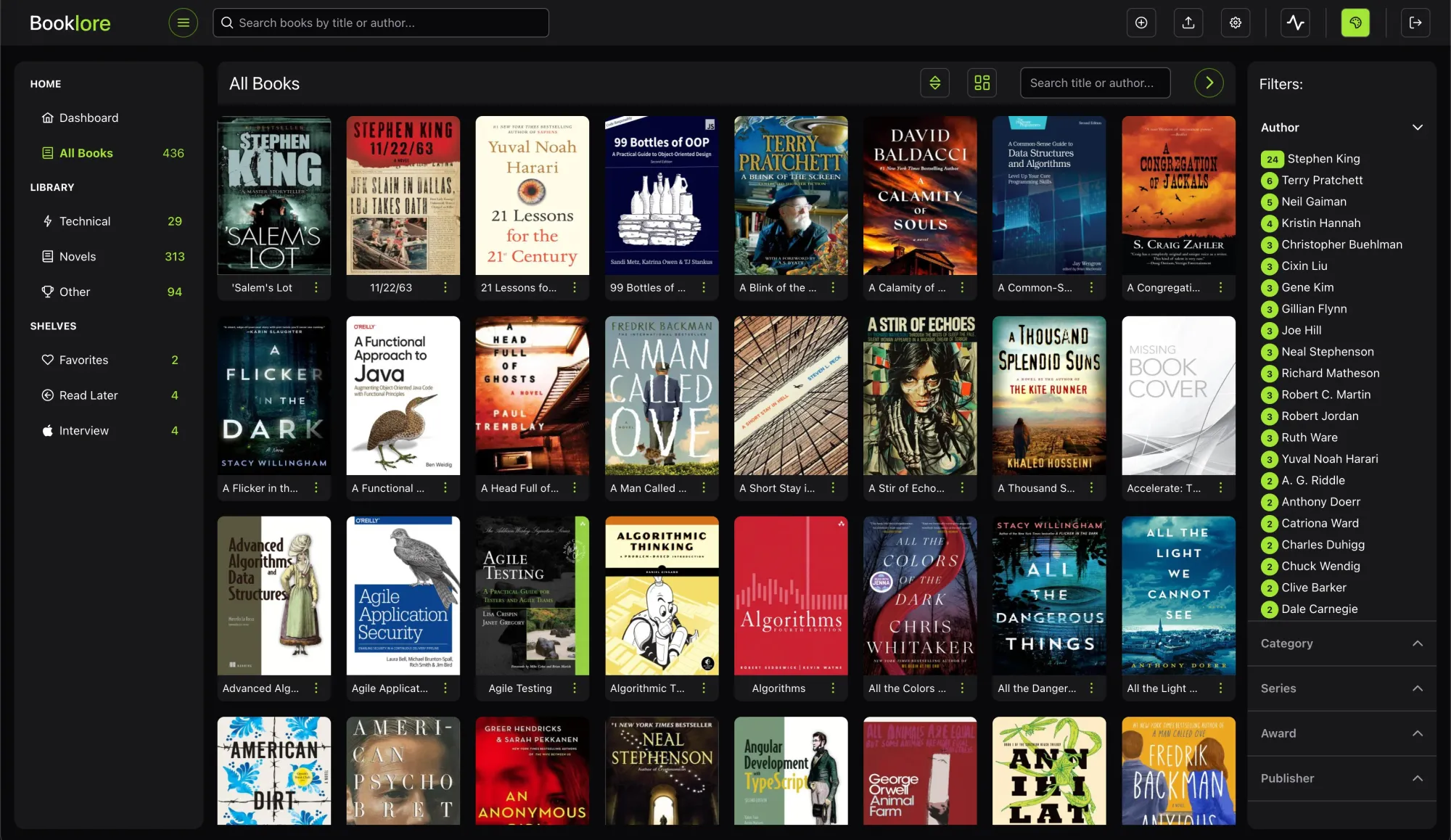The height and width of the screenshot is (840, 1451).
Task: Open the add book icon in the top toolbar
Action: coord(1141,22)
